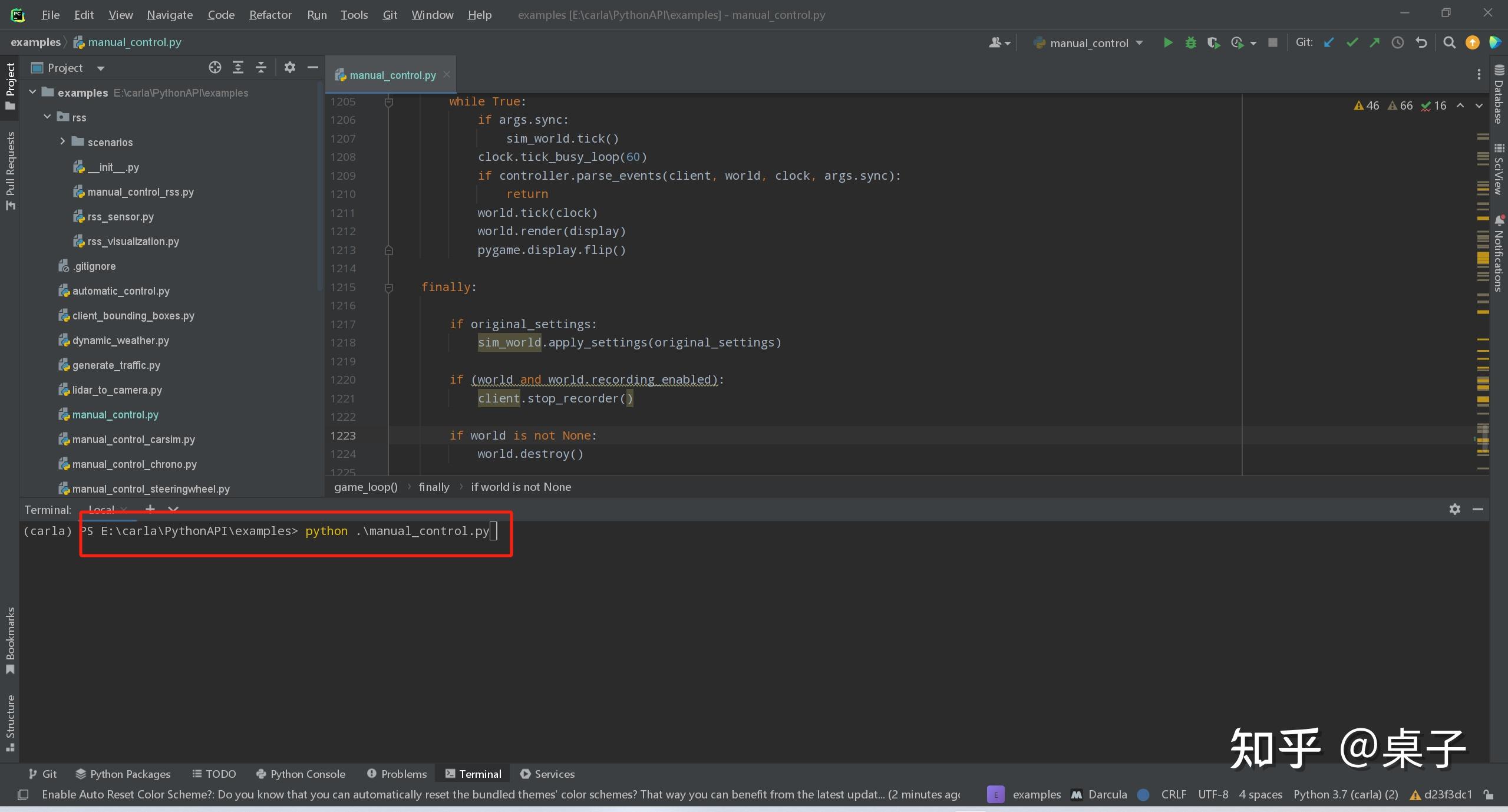This screenshot has height=812, width=1508.
Task: Open manual_control run configuration dropdown
Action: (1089, 43)
